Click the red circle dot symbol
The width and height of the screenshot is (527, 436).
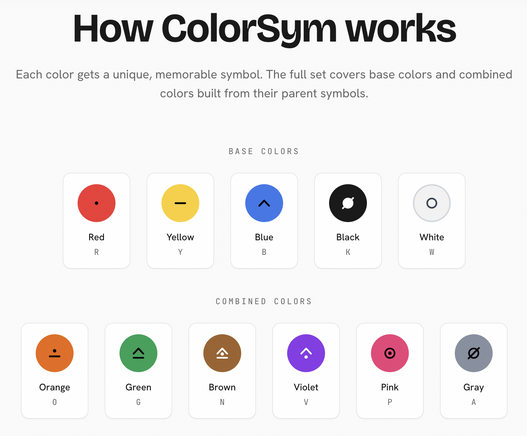pos(96,203)
